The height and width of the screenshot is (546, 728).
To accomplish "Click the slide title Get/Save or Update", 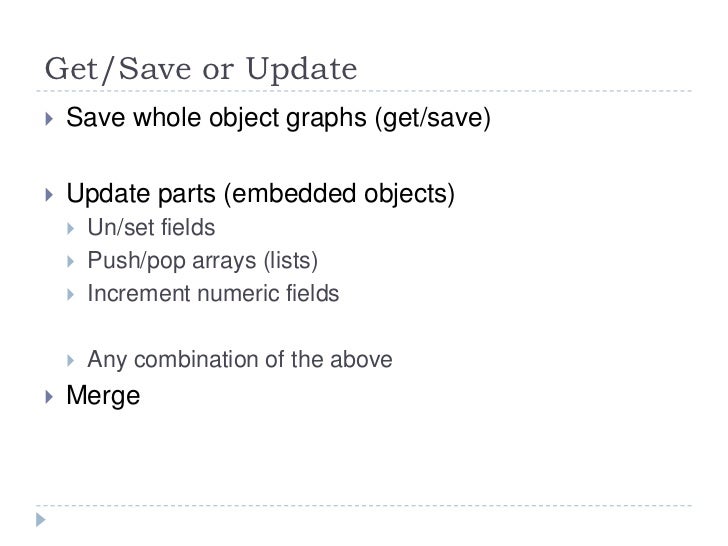I will (x=201, y=70).
